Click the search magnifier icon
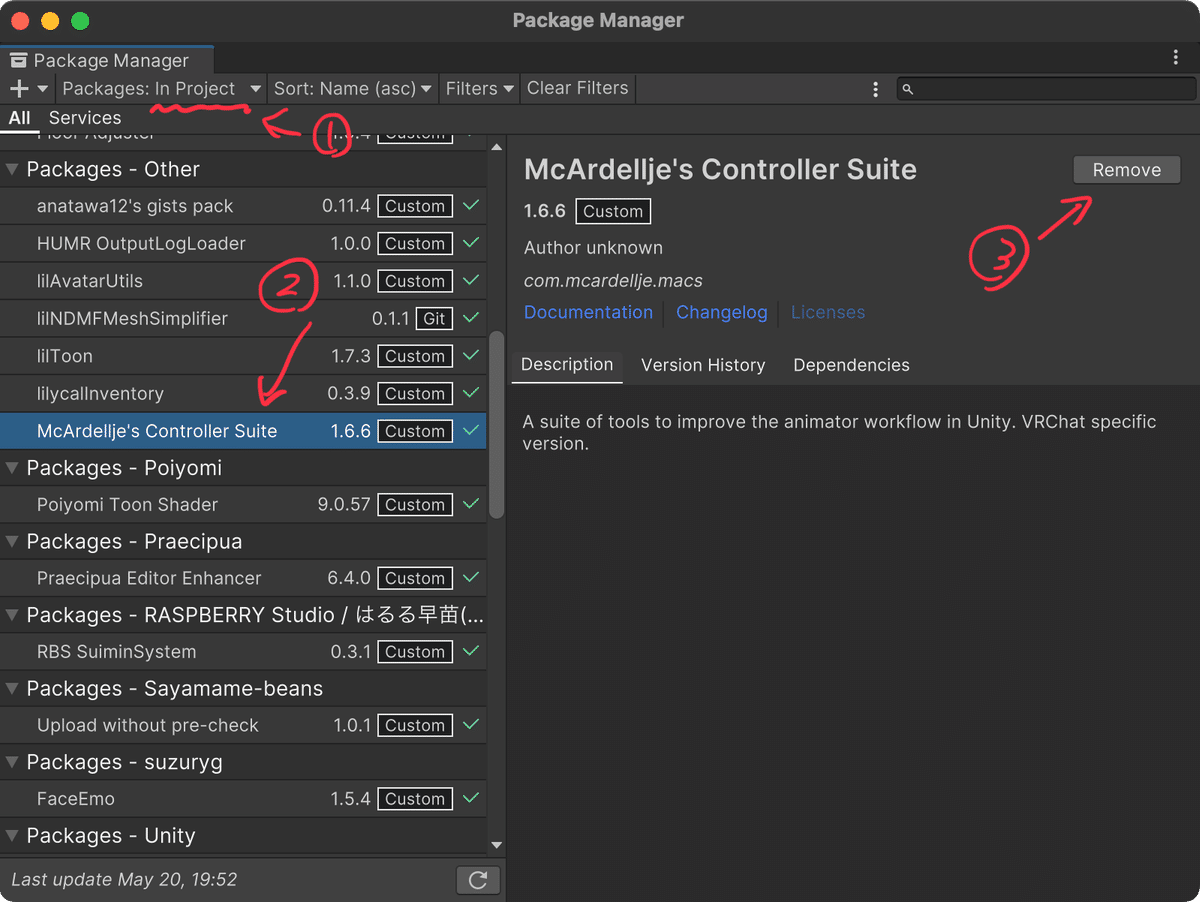The image size is (1200, 902). (x=908, y=89)
